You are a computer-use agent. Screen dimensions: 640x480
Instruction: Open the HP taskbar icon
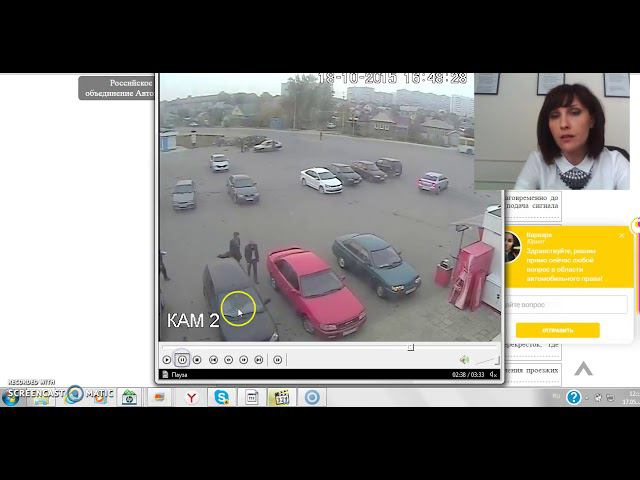point(129,397)
